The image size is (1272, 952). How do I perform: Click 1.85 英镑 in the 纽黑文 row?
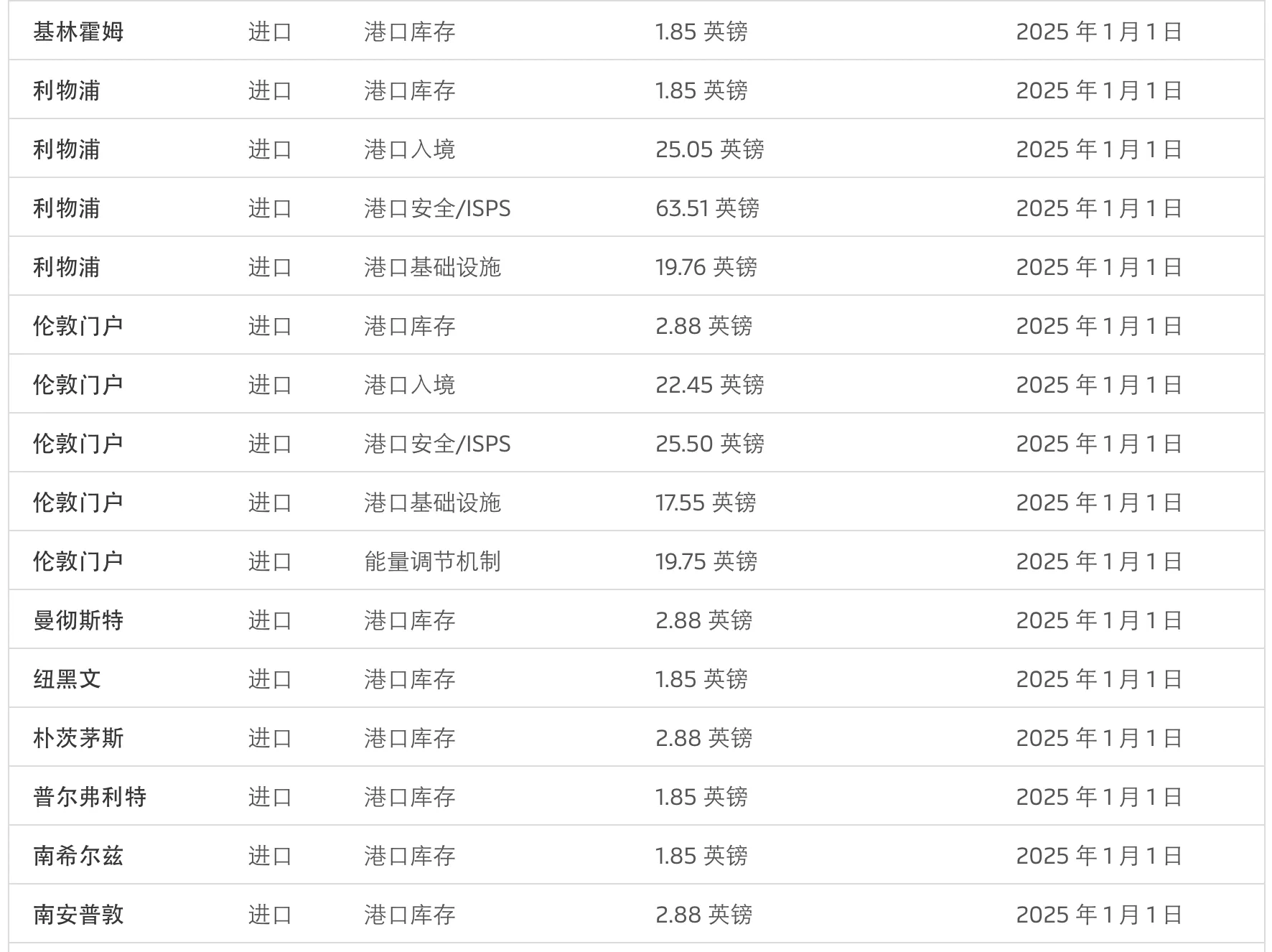tap(701, 679)
